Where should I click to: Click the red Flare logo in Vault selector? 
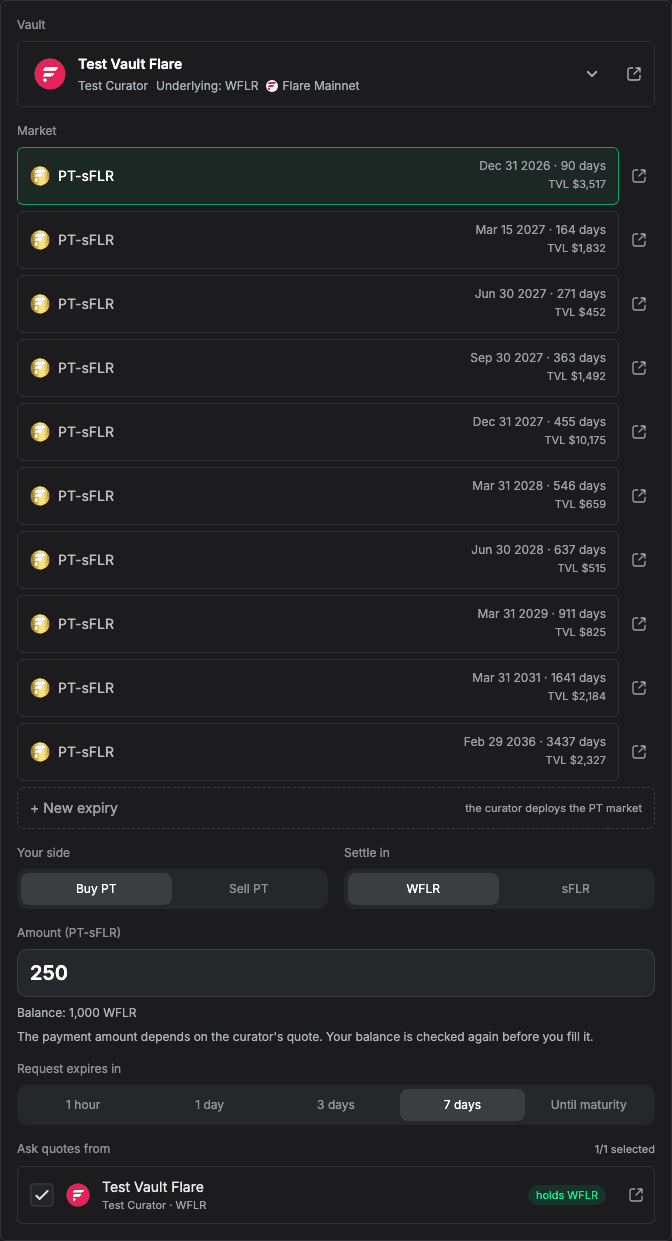50,74
